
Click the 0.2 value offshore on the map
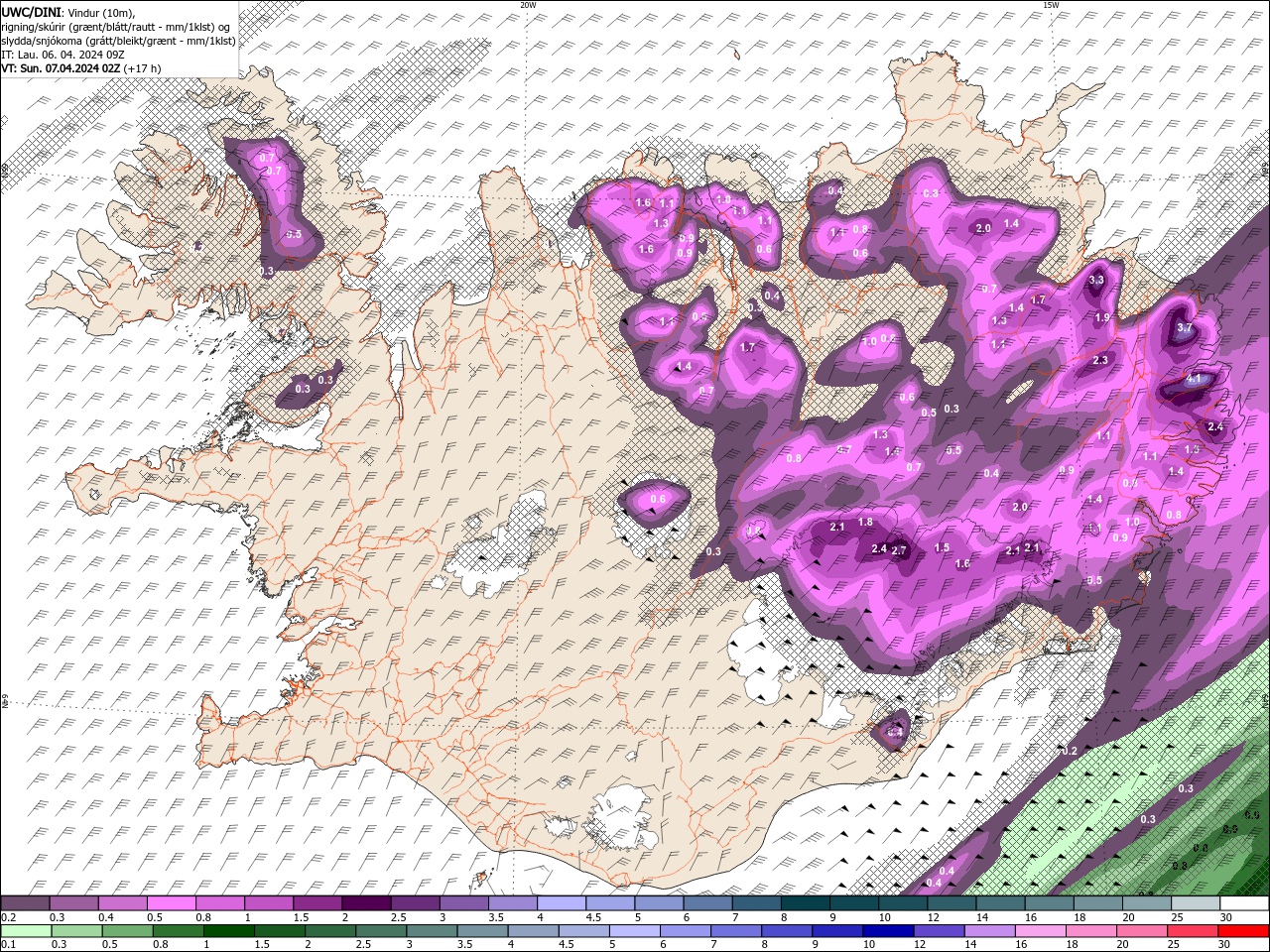1069,751
